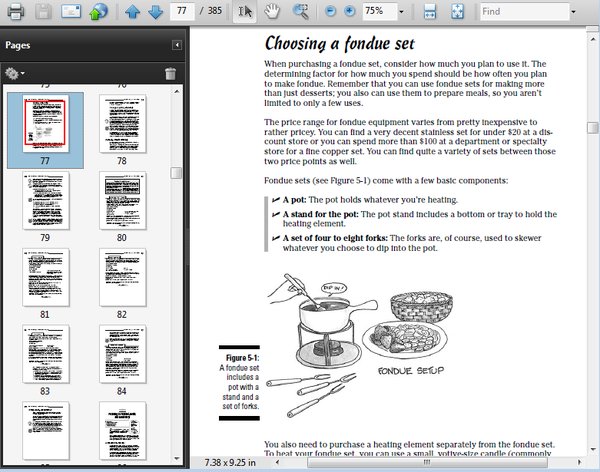This screenshot has height=472, width=600.
Task: Select page 83 thumbnail
Action: pos(46,354)
